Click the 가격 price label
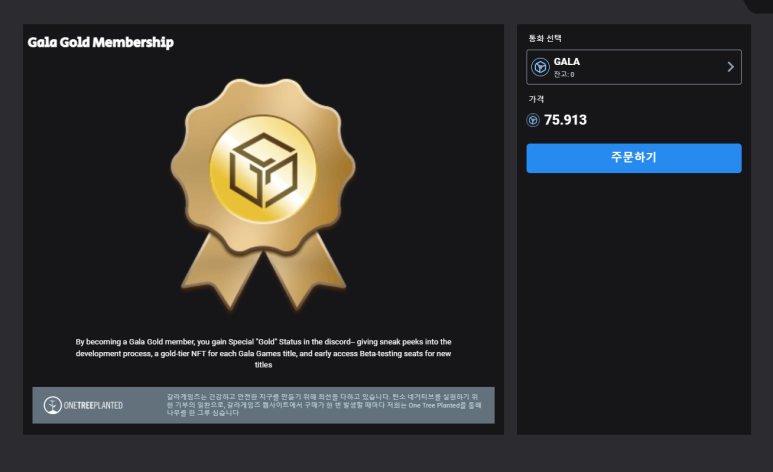This screenshot has width=773, height=472. [x=536, y=99]
